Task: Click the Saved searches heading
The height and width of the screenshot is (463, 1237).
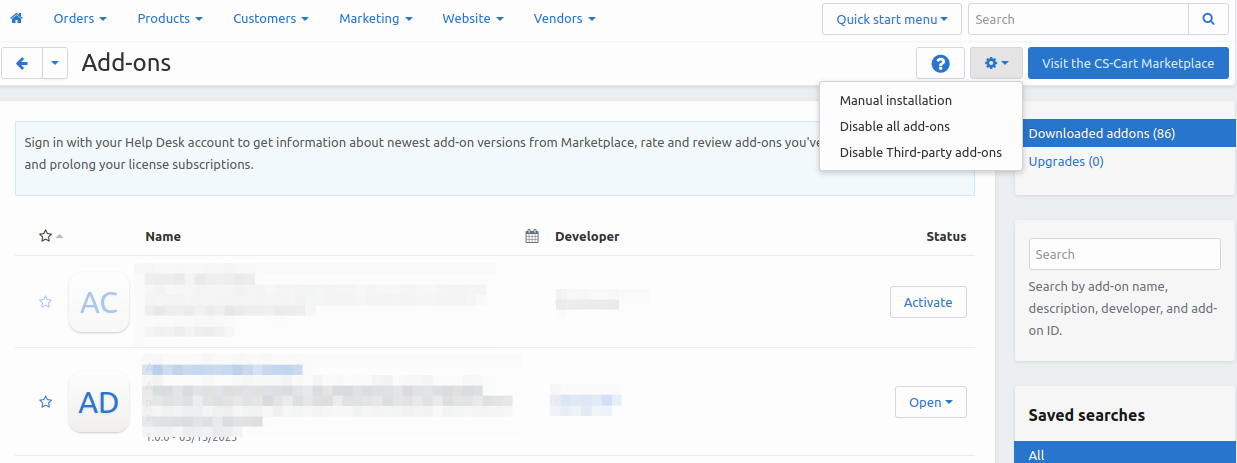Action: [x=1087, y=414]
